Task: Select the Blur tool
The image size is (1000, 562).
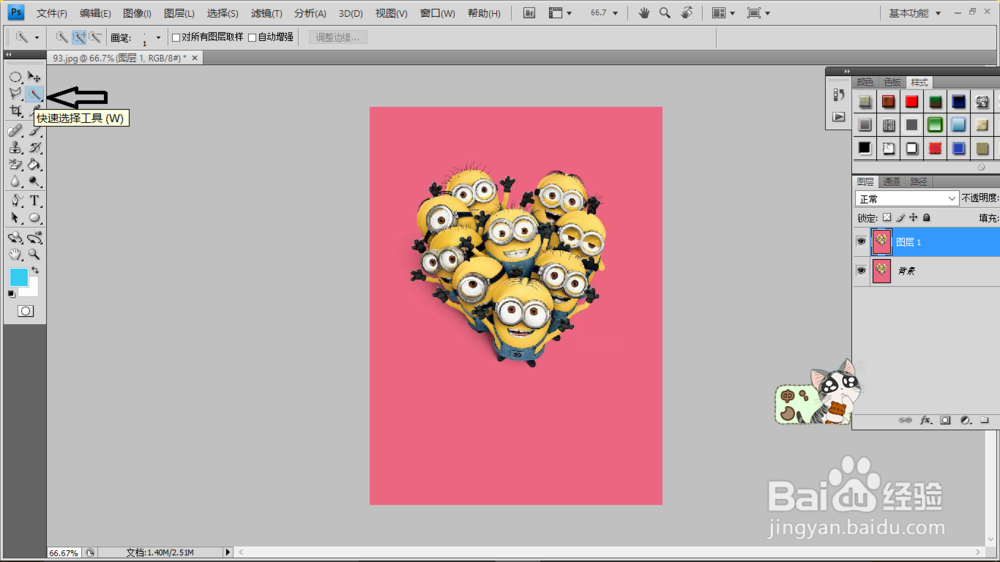Action: (15, 182)
